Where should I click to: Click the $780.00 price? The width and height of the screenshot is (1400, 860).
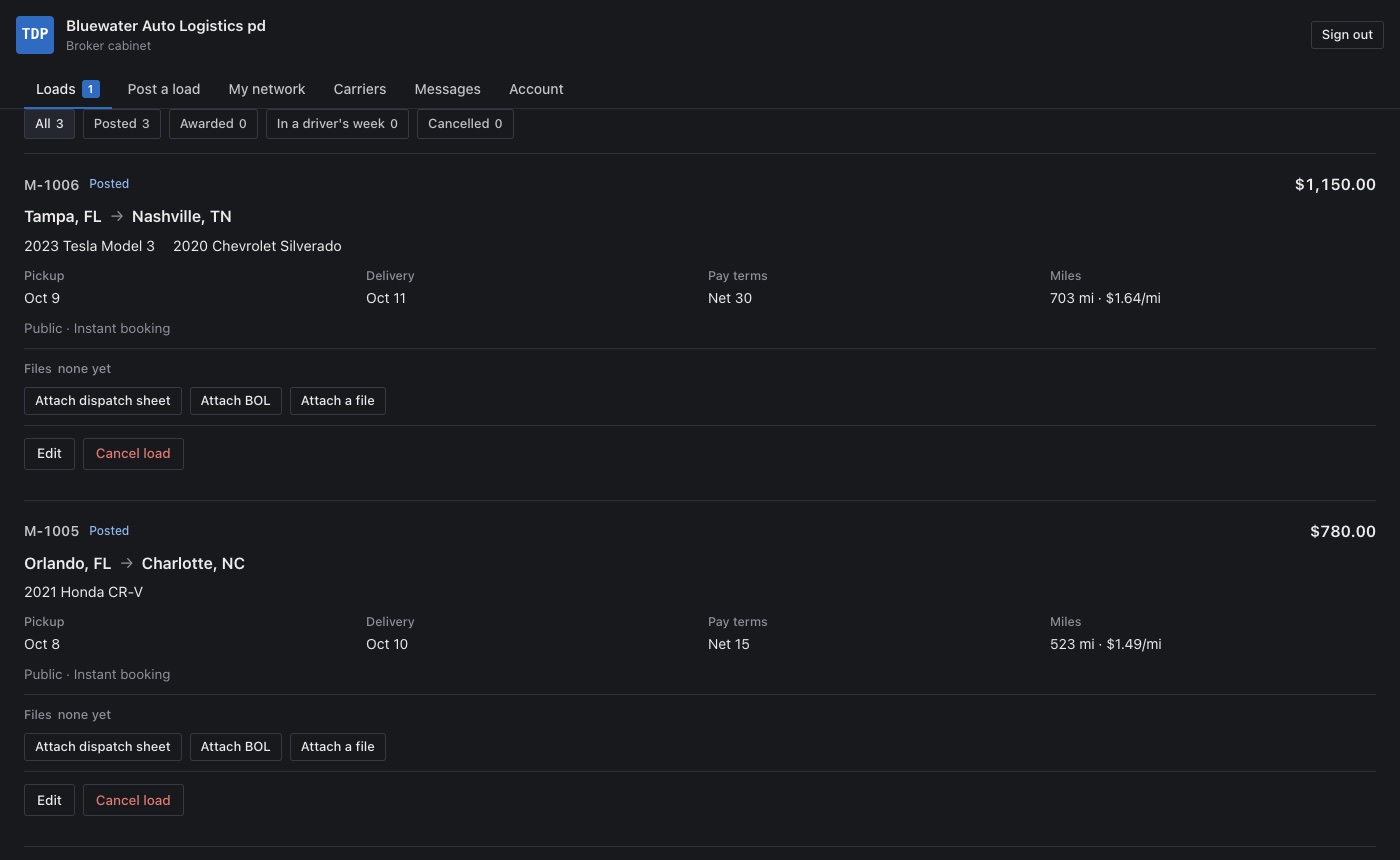click(x=1343, y=531)
